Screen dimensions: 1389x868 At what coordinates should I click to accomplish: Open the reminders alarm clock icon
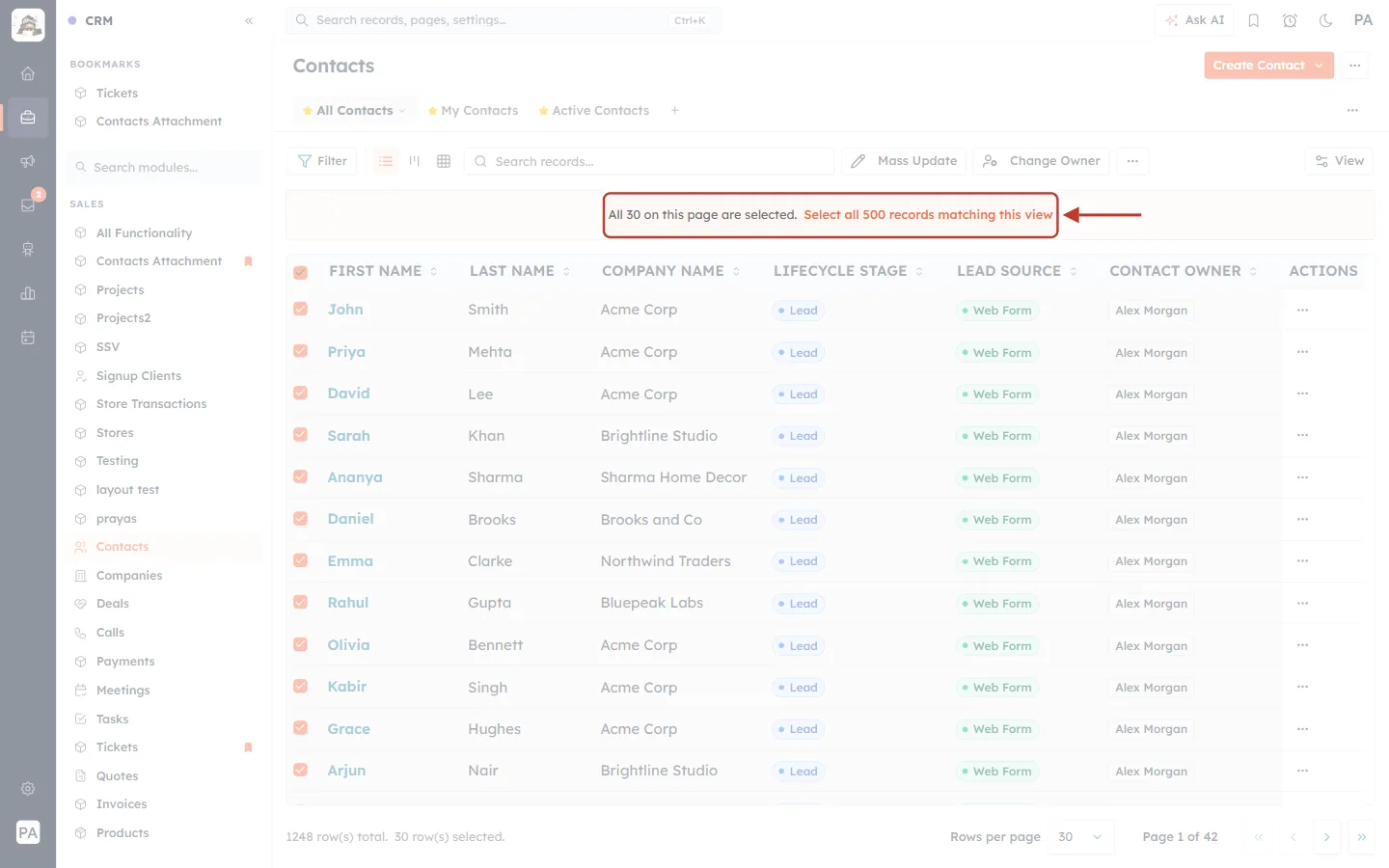point(1290,20)
